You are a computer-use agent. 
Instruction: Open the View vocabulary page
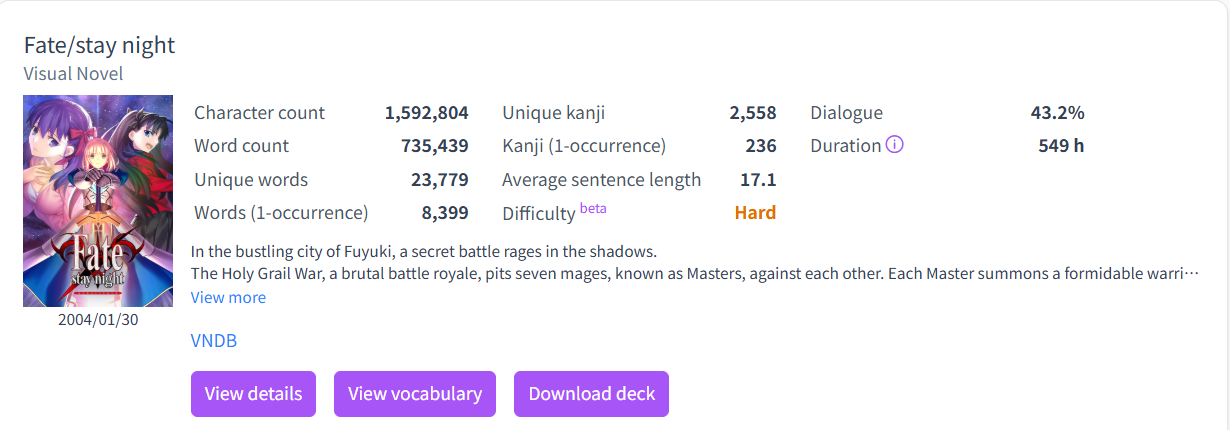click(x=415, y=394)
